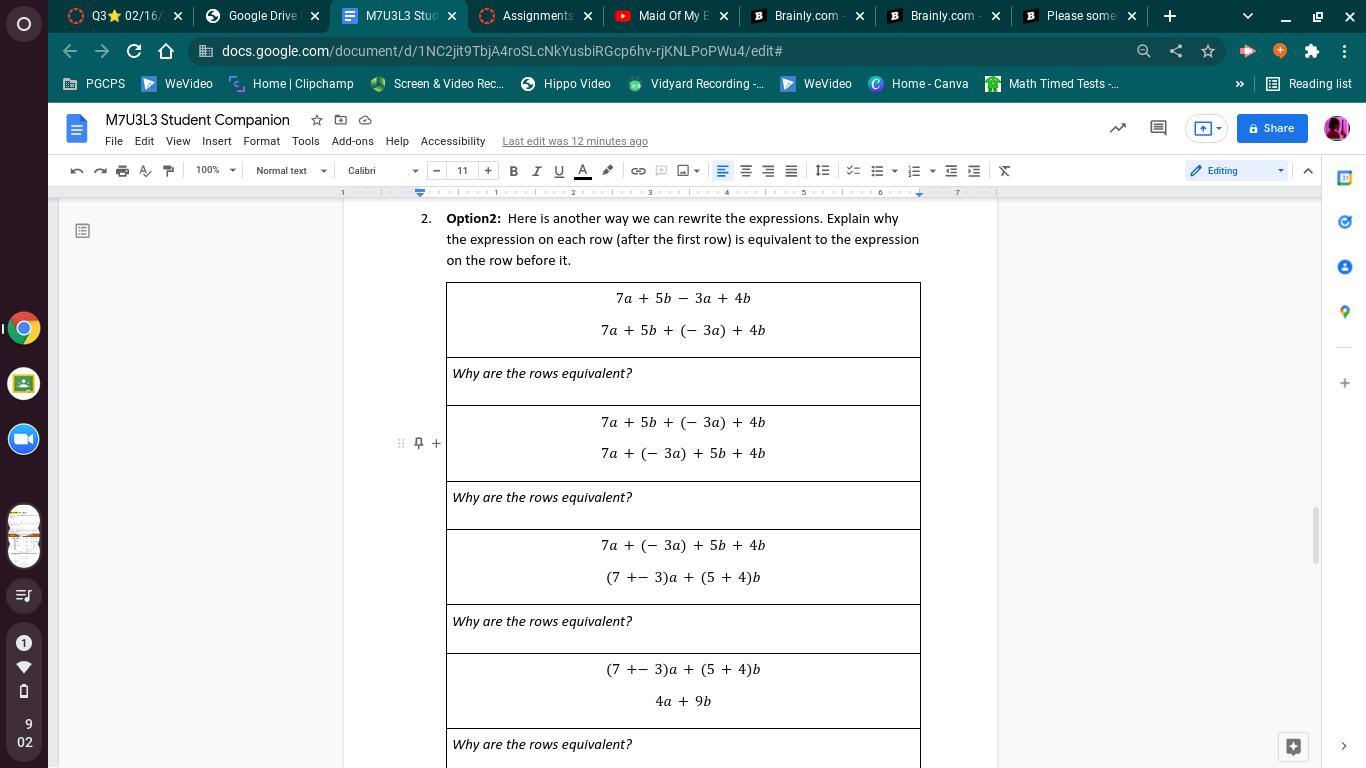Click the Redo icon in the toolbar
Image resolution: width=1366 pixels, height=768 pixels.
coord(100,171)
